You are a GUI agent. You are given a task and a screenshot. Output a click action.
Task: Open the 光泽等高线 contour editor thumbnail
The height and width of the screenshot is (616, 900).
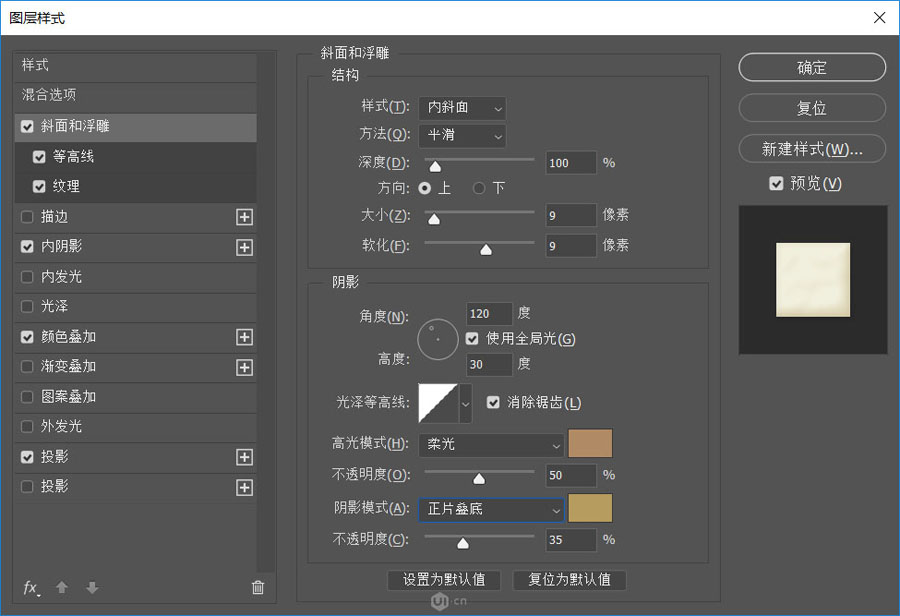pos(437,402)
